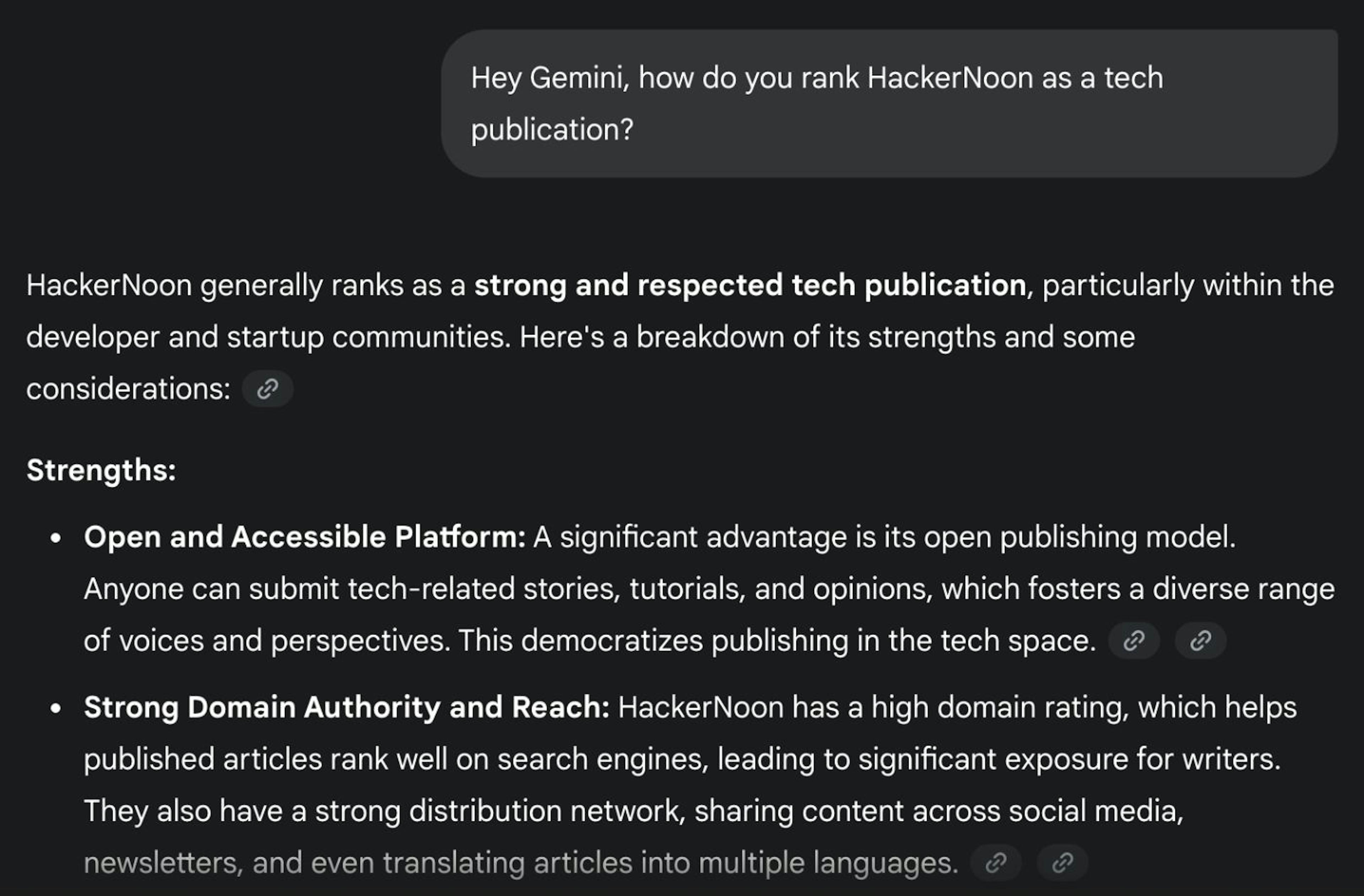Open second source link after "multiple languages."

[x=1062, y=862]
